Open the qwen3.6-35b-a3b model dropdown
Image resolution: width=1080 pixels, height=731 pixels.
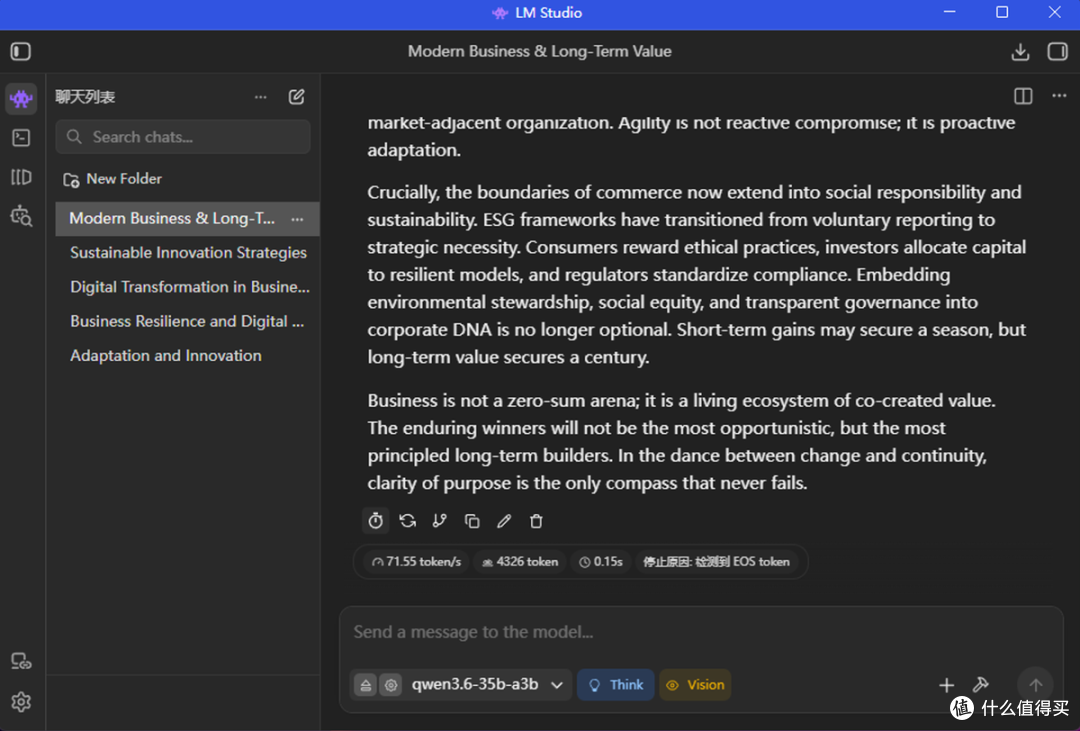[x=487, y=685]
